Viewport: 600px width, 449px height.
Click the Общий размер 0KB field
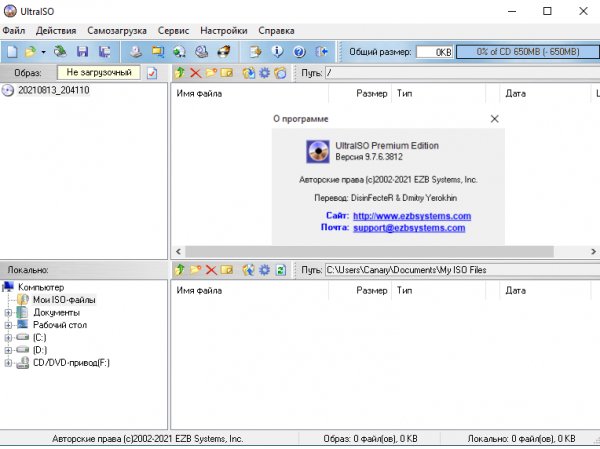coord(434,52)
